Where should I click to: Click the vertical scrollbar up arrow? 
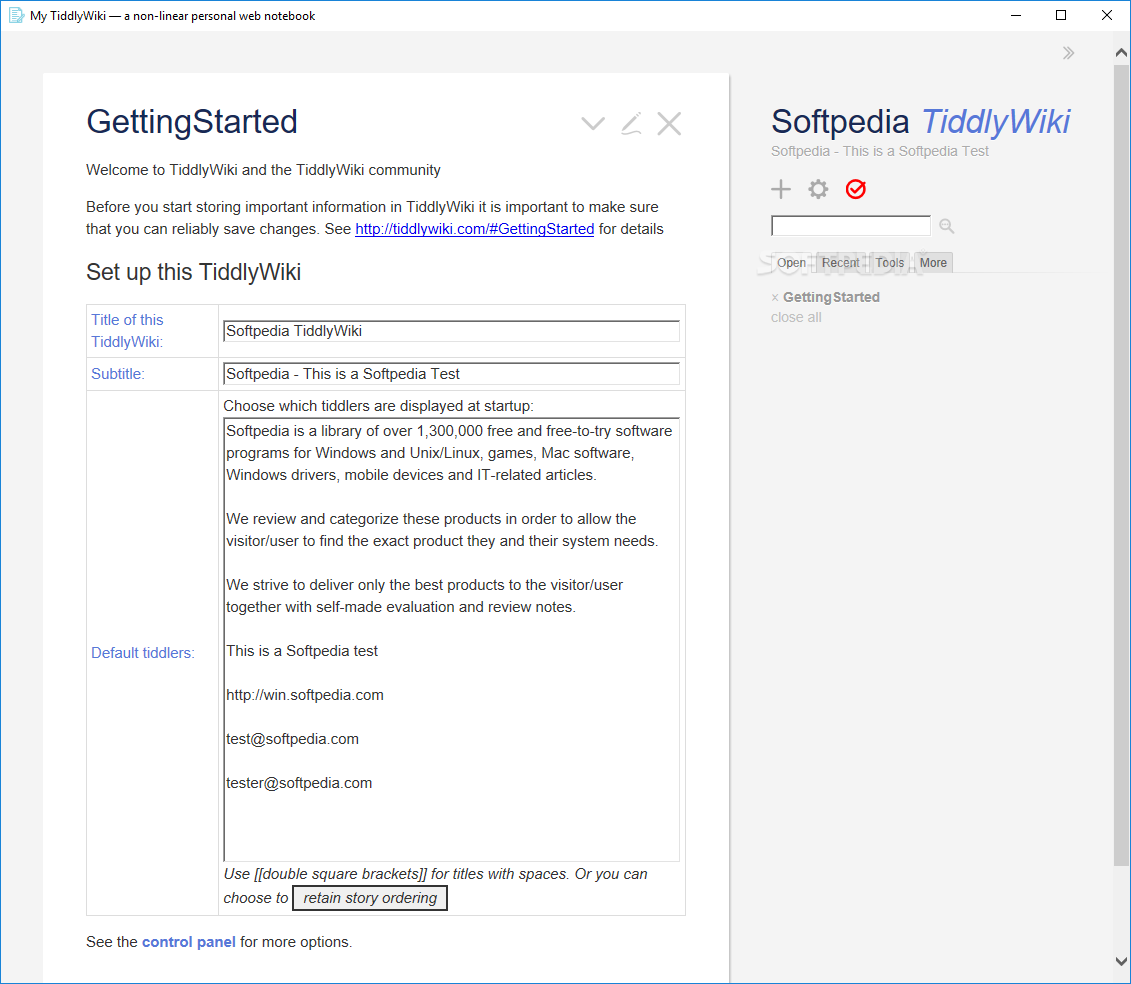coord(1121,53)
